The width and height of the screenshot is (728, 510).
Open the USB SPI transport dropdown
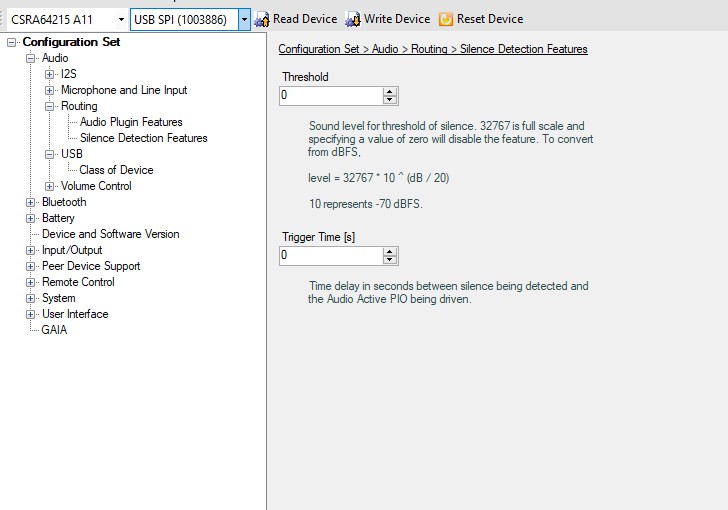244,19
